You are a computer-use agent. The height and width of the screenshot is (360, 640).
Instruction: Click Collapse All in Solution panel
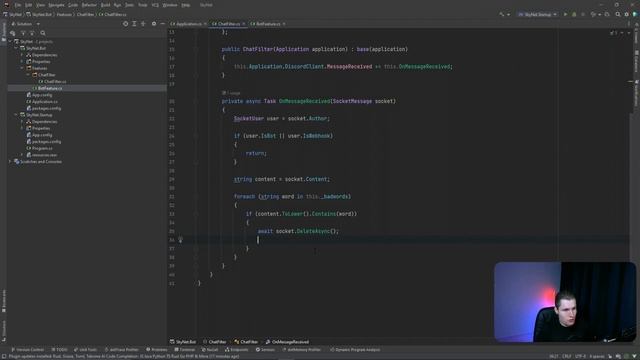pos(143,24)
